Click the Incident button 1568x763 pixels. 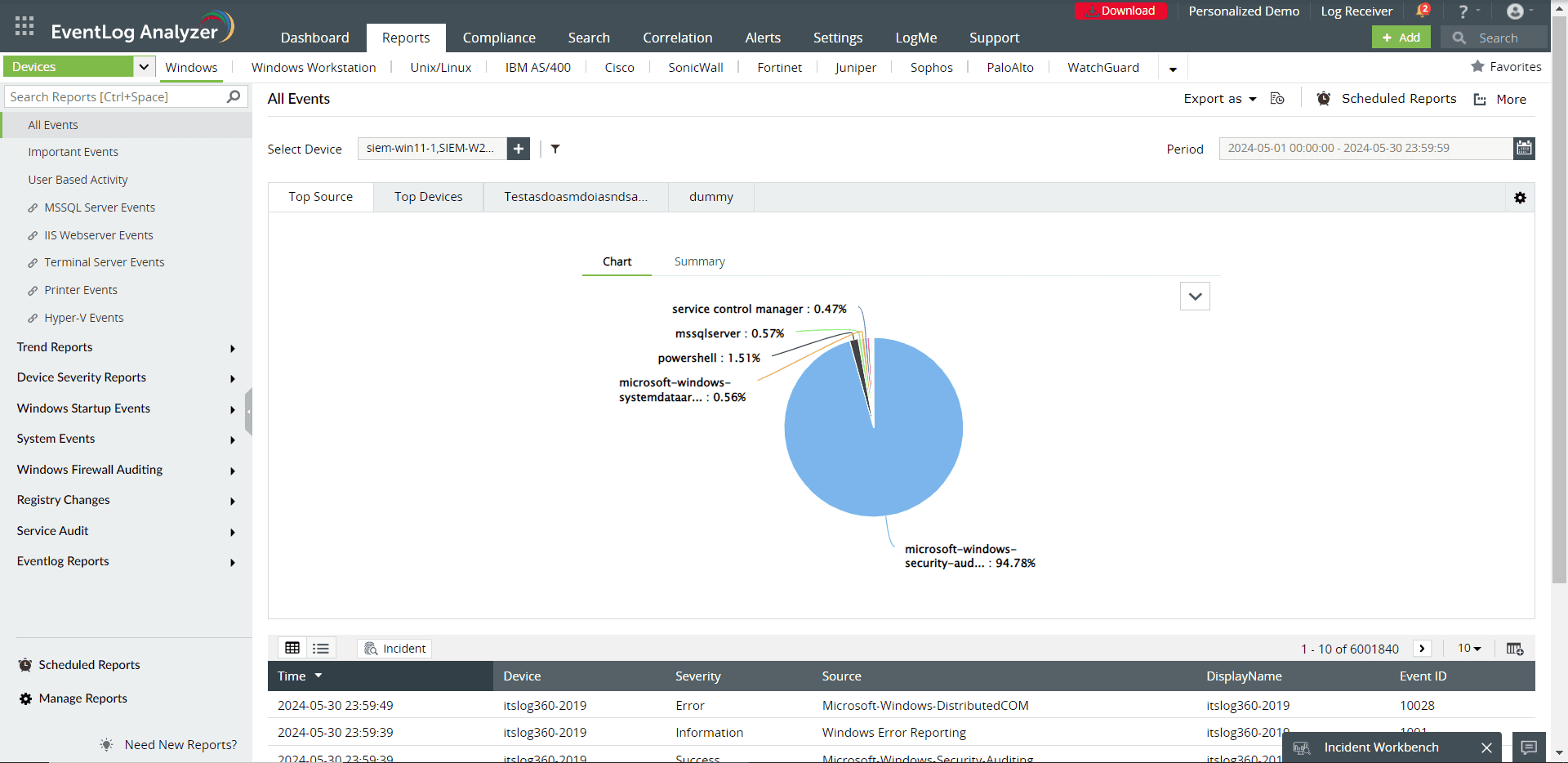(395, 648)
